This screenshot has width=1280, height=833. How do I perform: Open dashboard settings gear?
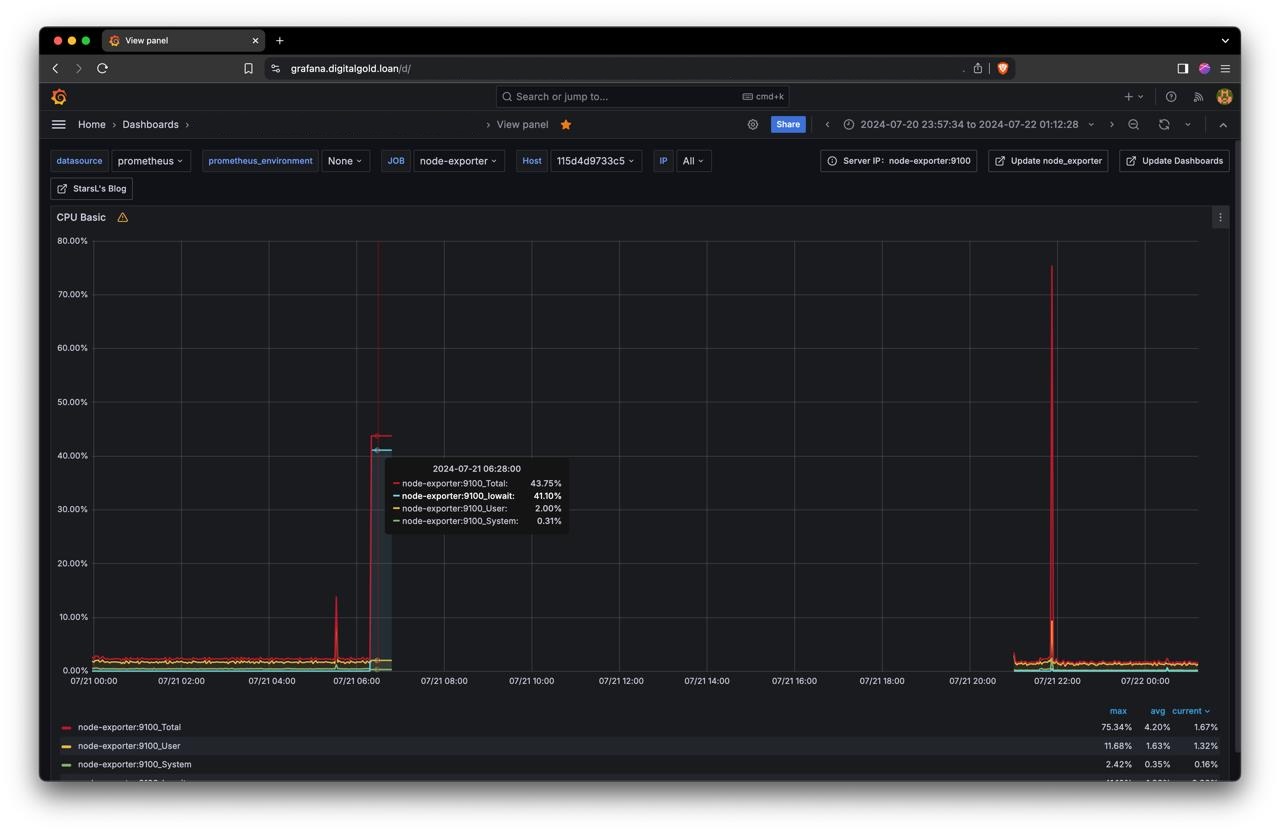753,124
